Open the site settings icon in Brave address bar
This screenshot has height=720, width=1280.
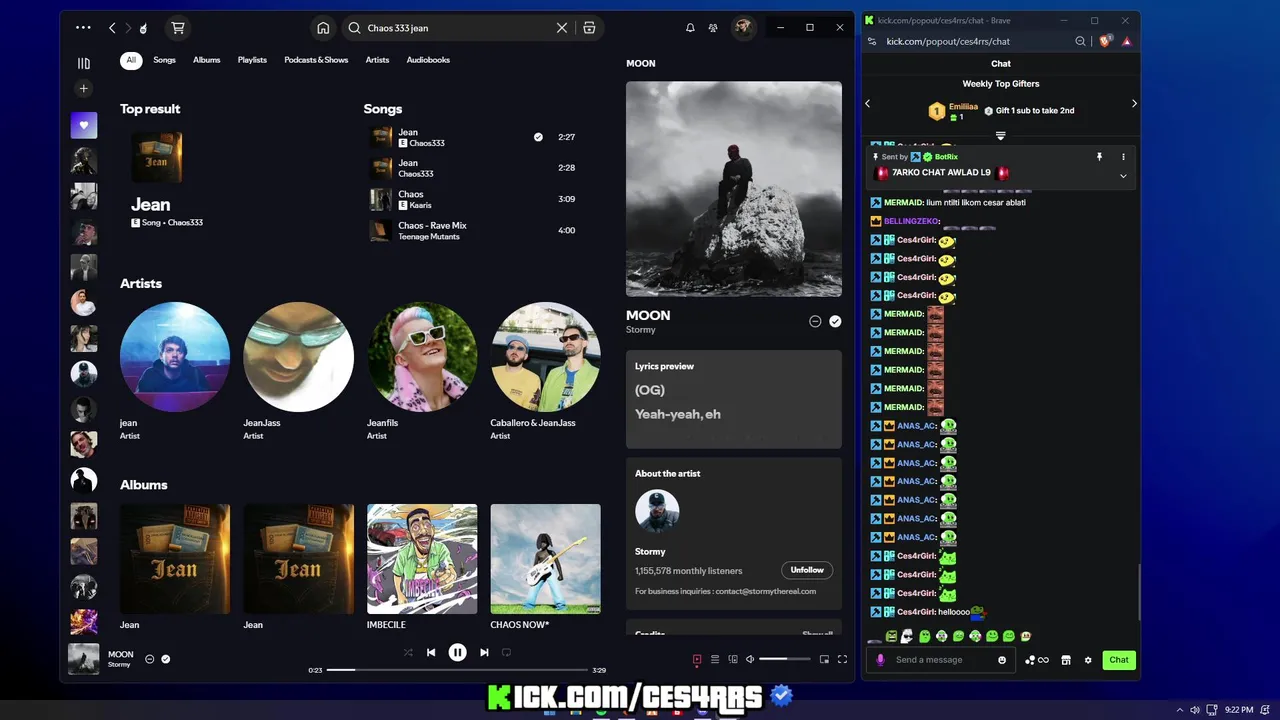[872, 41]
